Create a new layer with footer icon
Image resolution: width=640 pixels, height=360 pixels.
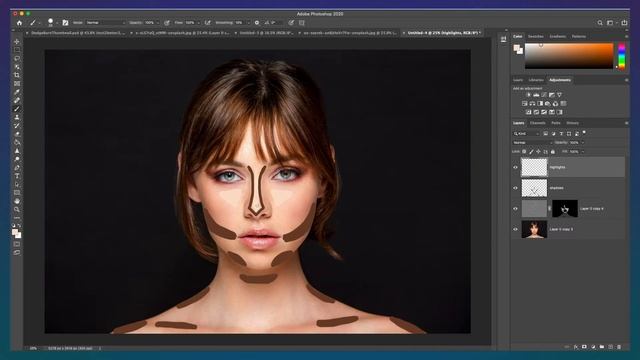tap(611, 347)
